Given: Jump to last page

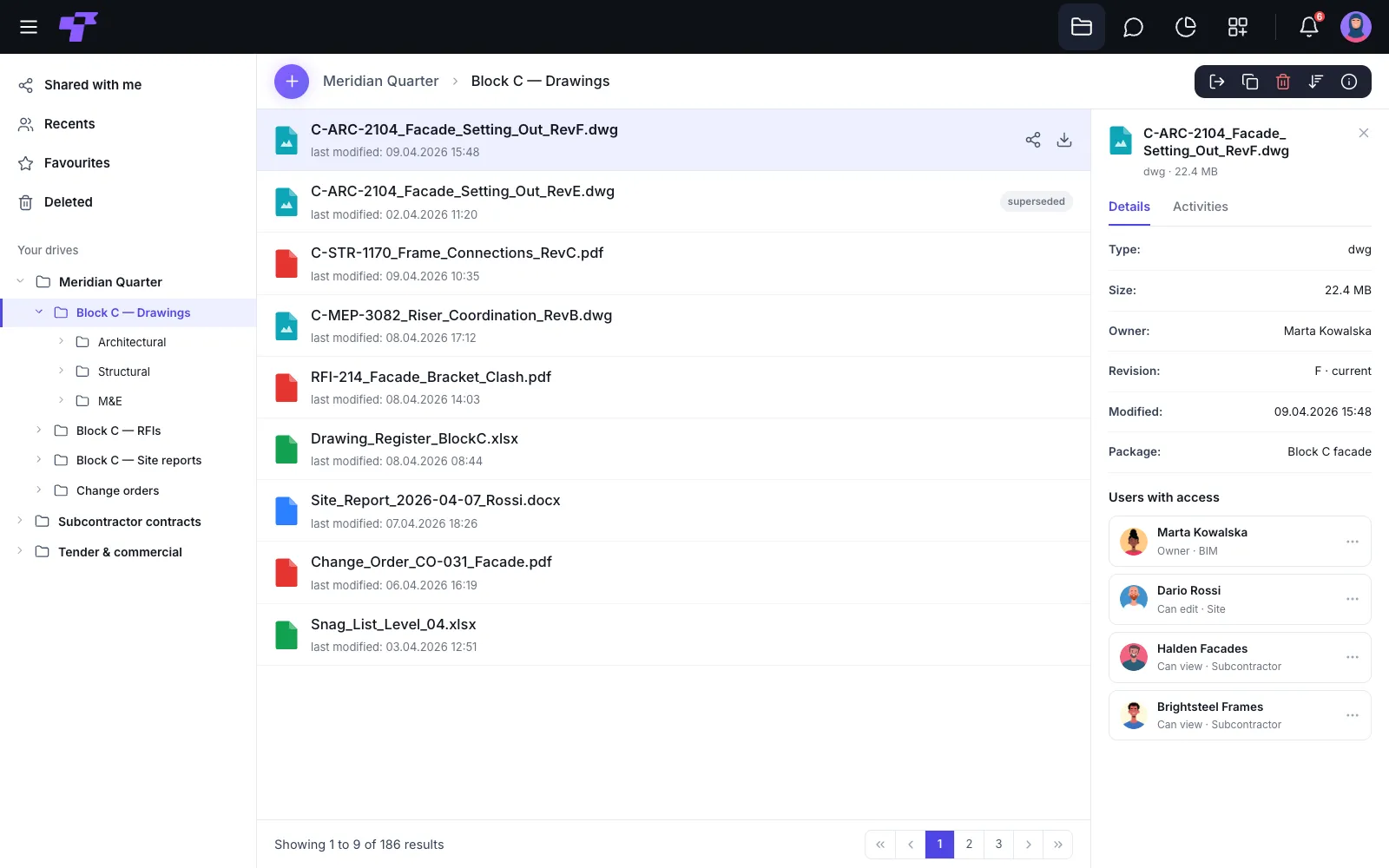Looking at the screenshot, I should tap(1057, 845).
